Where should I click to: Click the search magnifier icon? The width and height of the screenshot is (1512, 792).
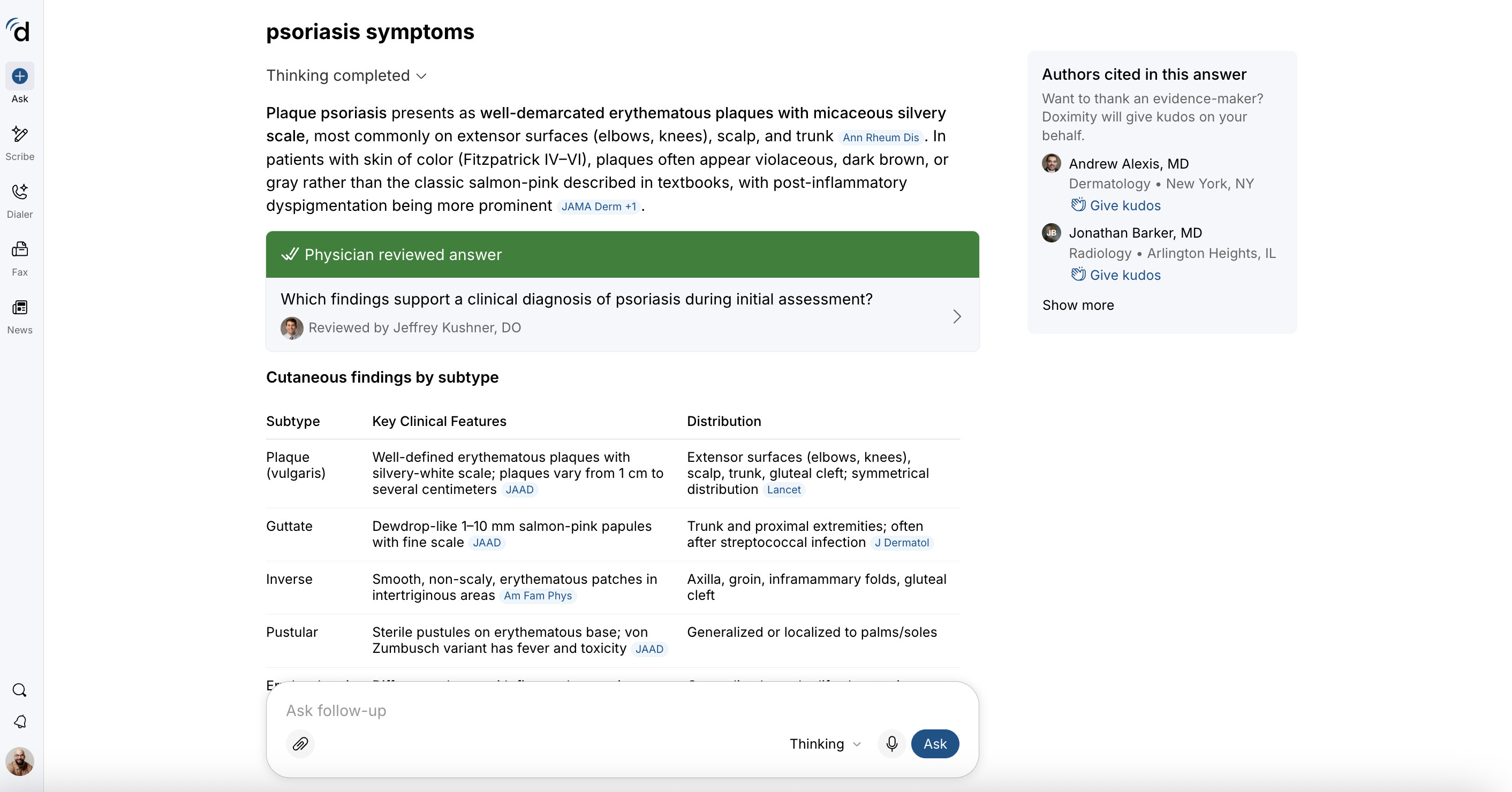[x=20, y=690]
